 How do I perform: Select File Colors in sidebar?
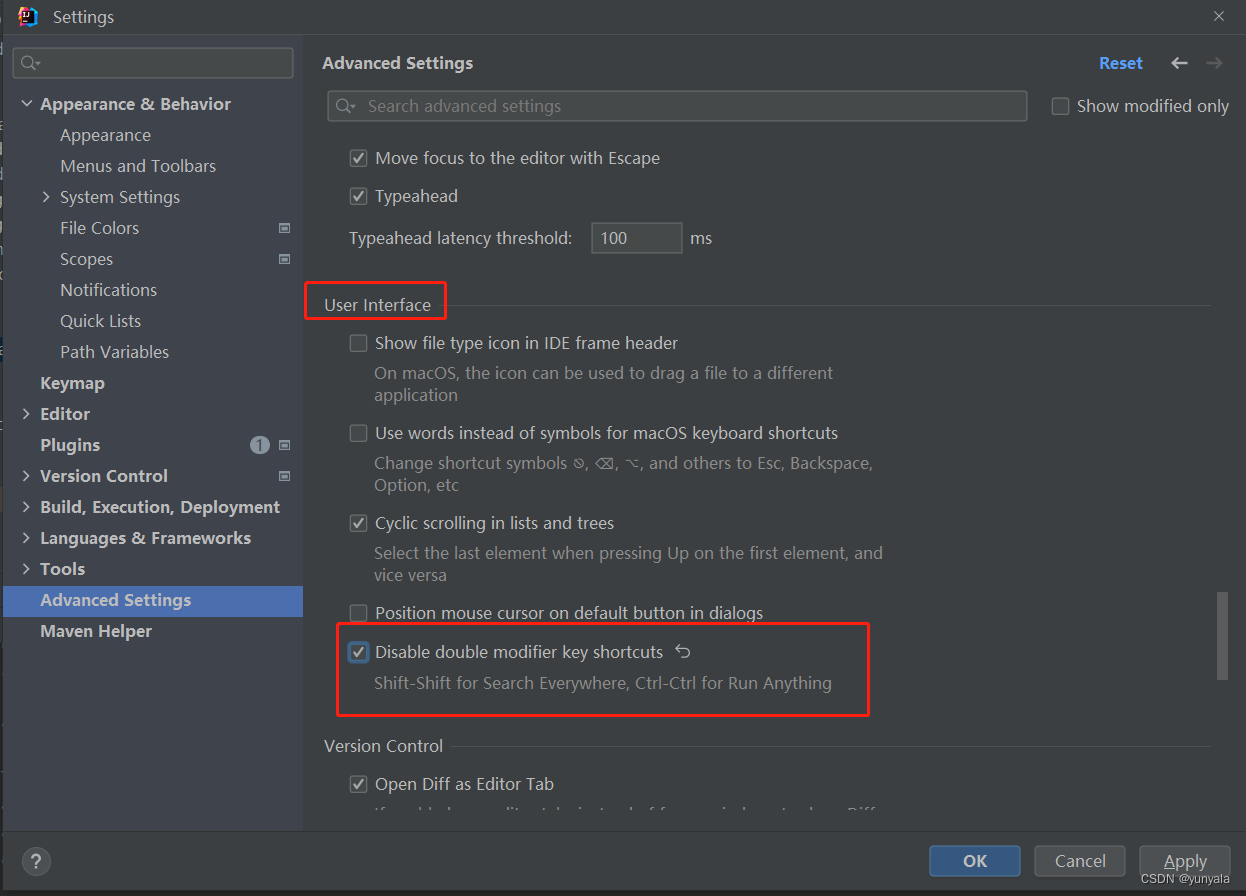coord(99,228)
